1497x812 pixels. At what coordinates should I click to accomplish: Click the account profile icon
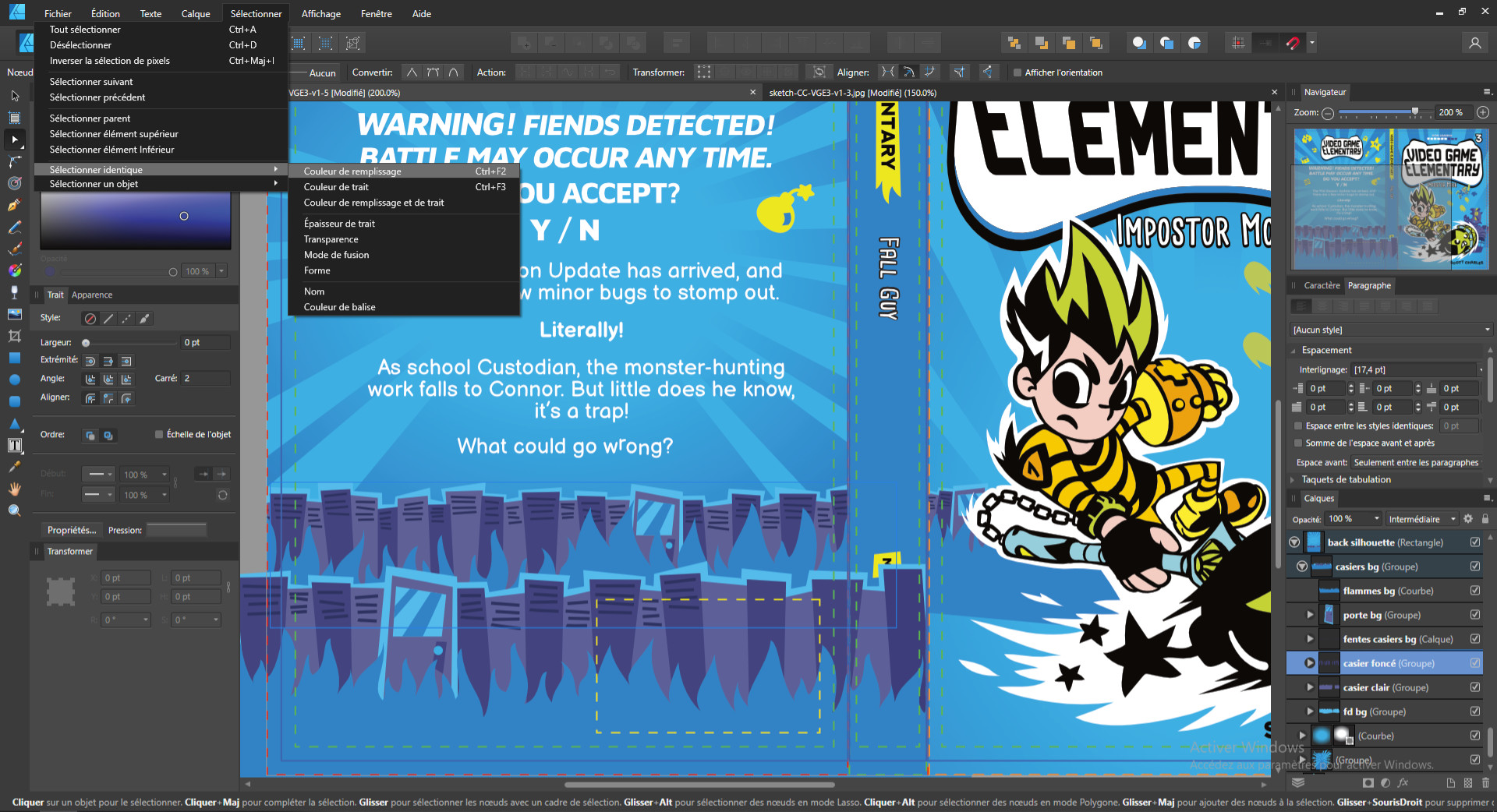point(1474,44)
